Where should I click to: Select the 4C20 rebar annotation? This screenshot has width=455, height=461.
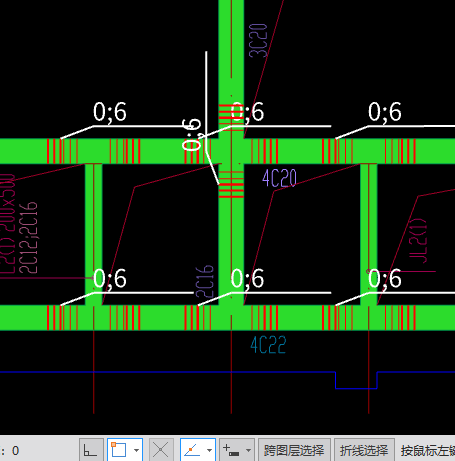click(x=279, y=178)
